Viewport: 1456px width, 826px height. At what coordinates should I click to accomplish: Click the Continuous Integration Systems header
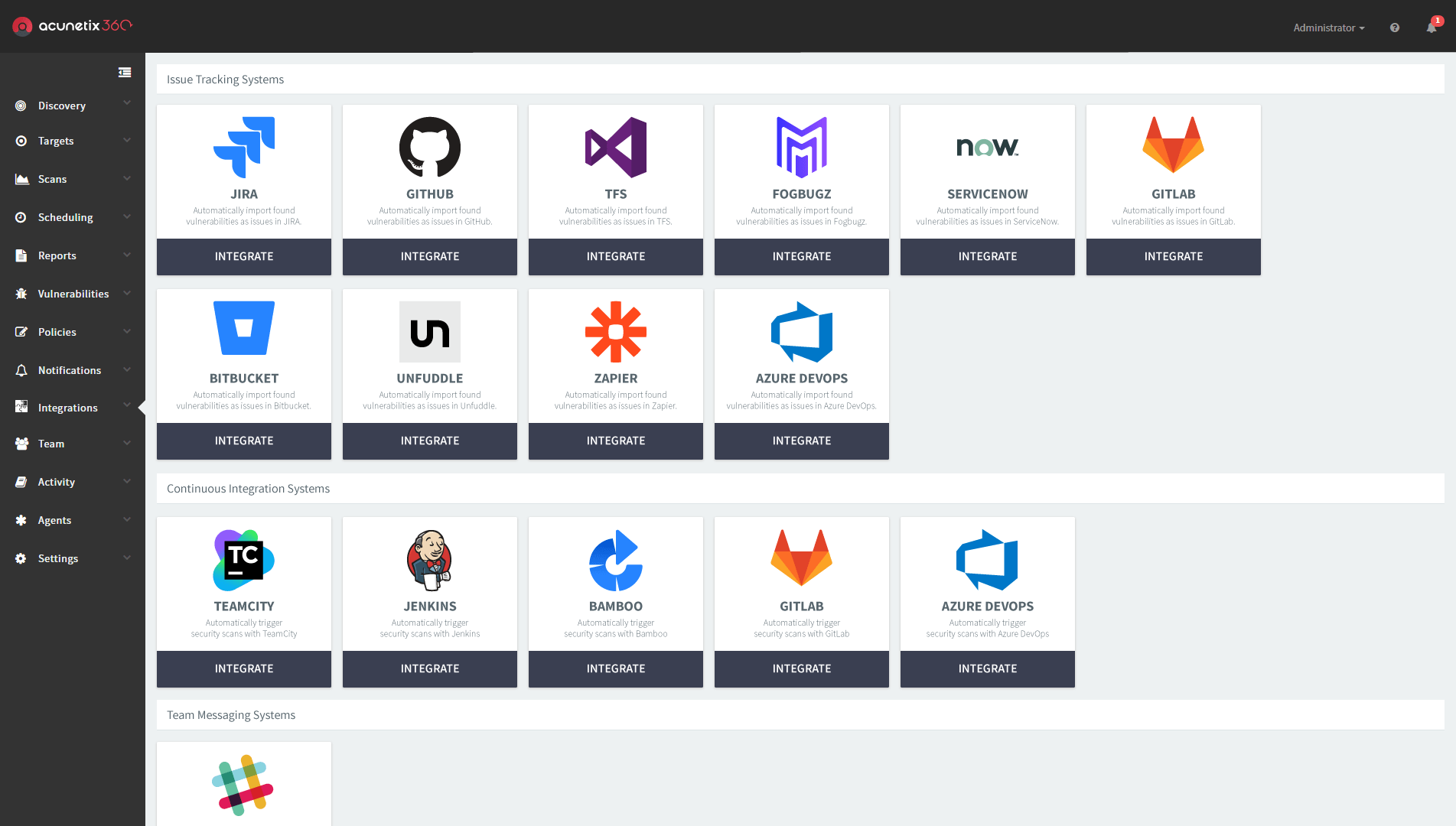[x=247, y=489]
